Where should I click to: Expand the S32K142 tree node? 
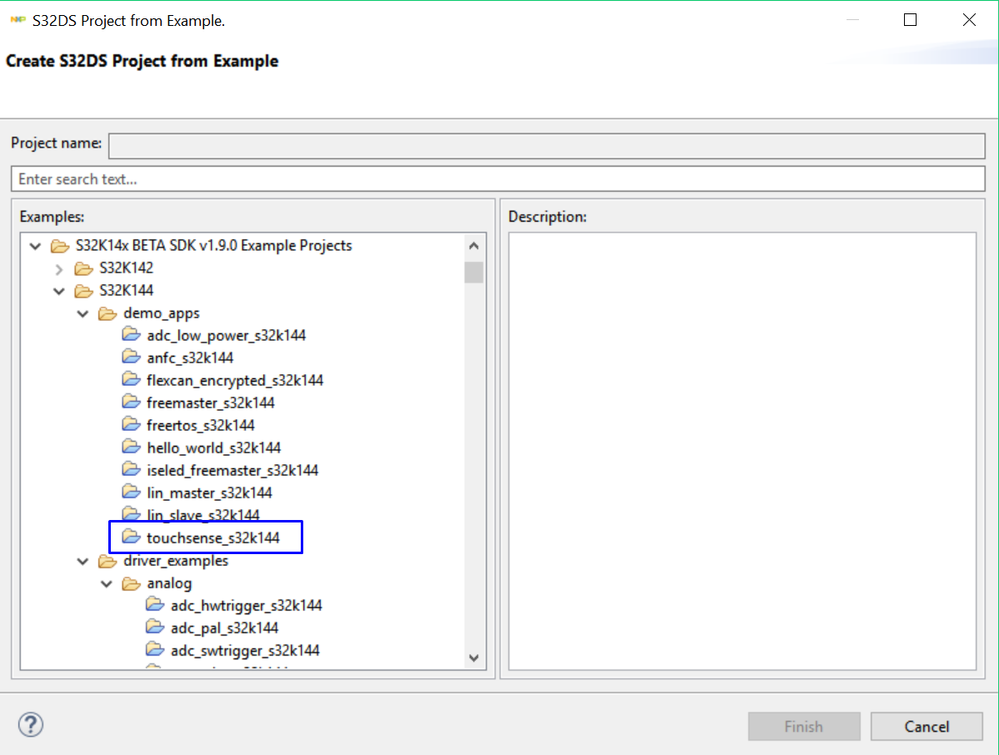pos(59,269)
